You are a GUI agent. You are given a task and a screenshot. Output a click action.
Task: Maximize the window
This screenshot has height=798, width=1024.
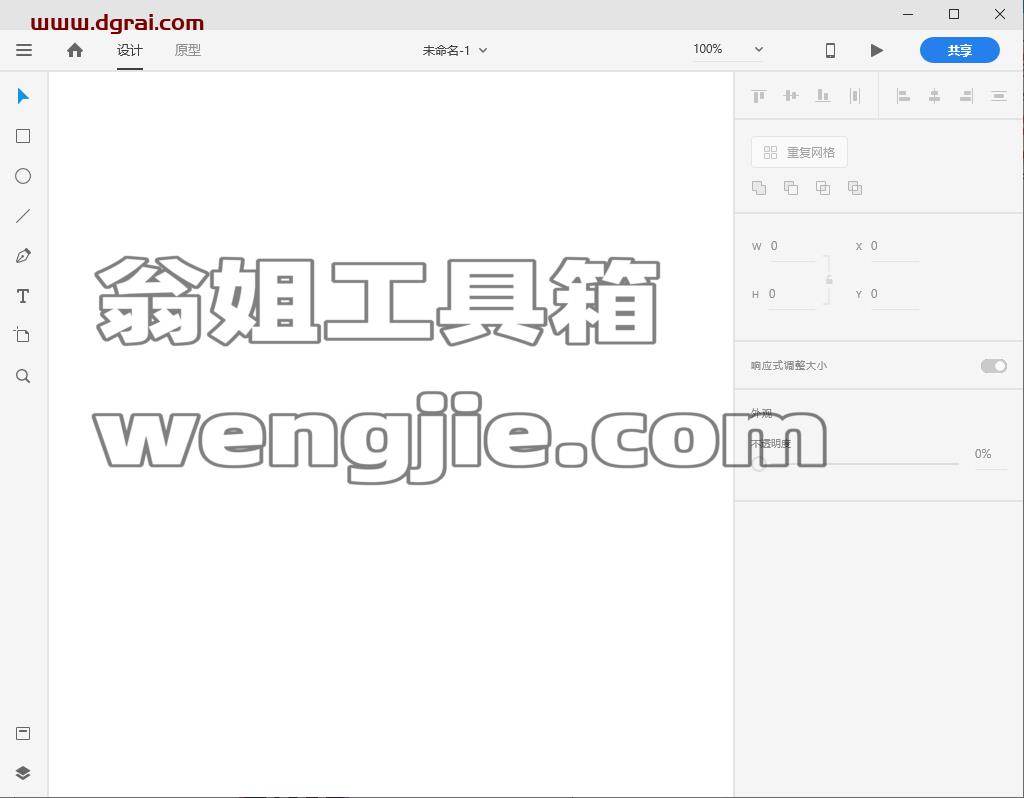tap(953, 14)
